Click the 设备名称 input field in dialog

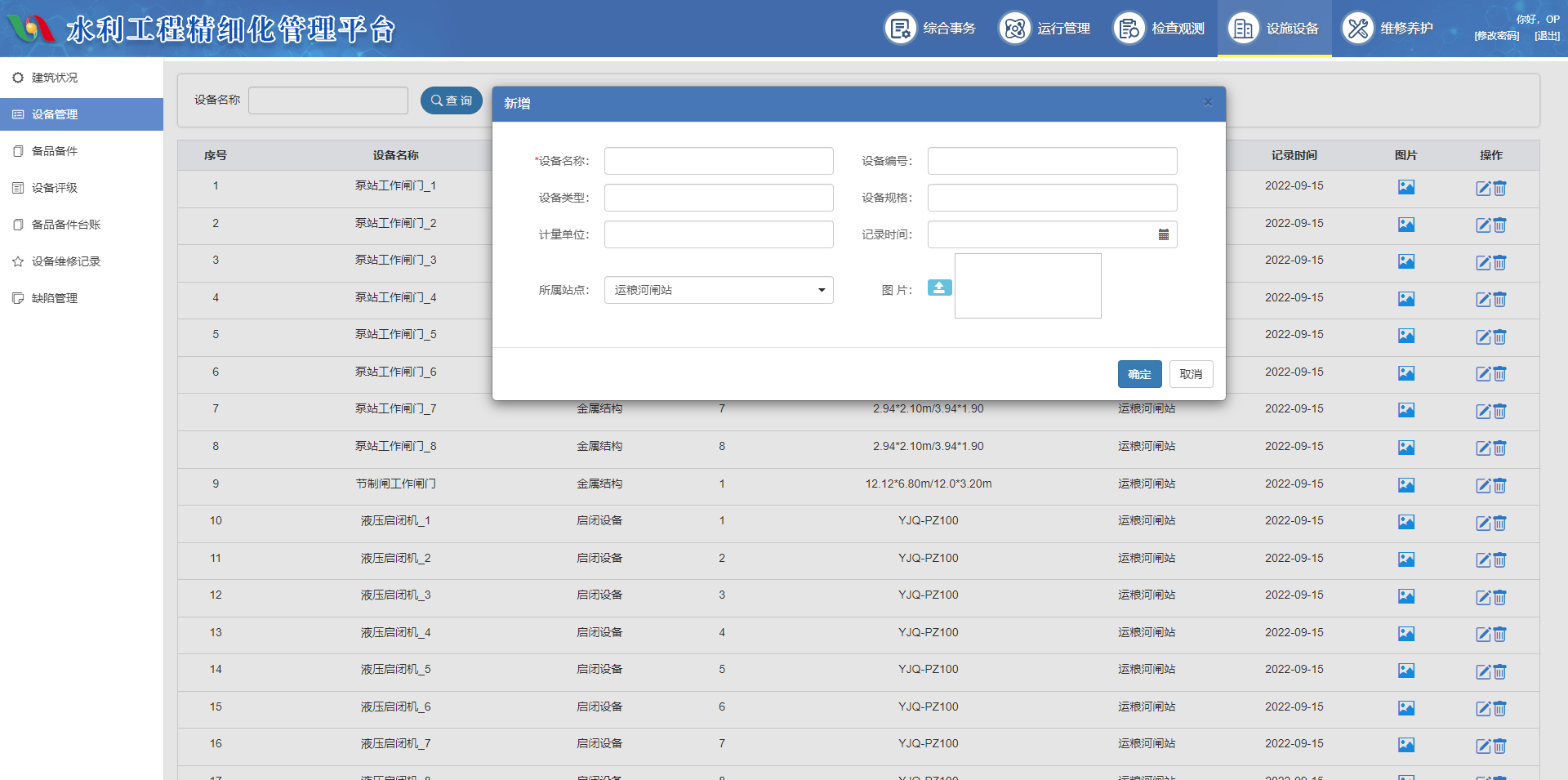pyautogui.click(x=718, y=161)
